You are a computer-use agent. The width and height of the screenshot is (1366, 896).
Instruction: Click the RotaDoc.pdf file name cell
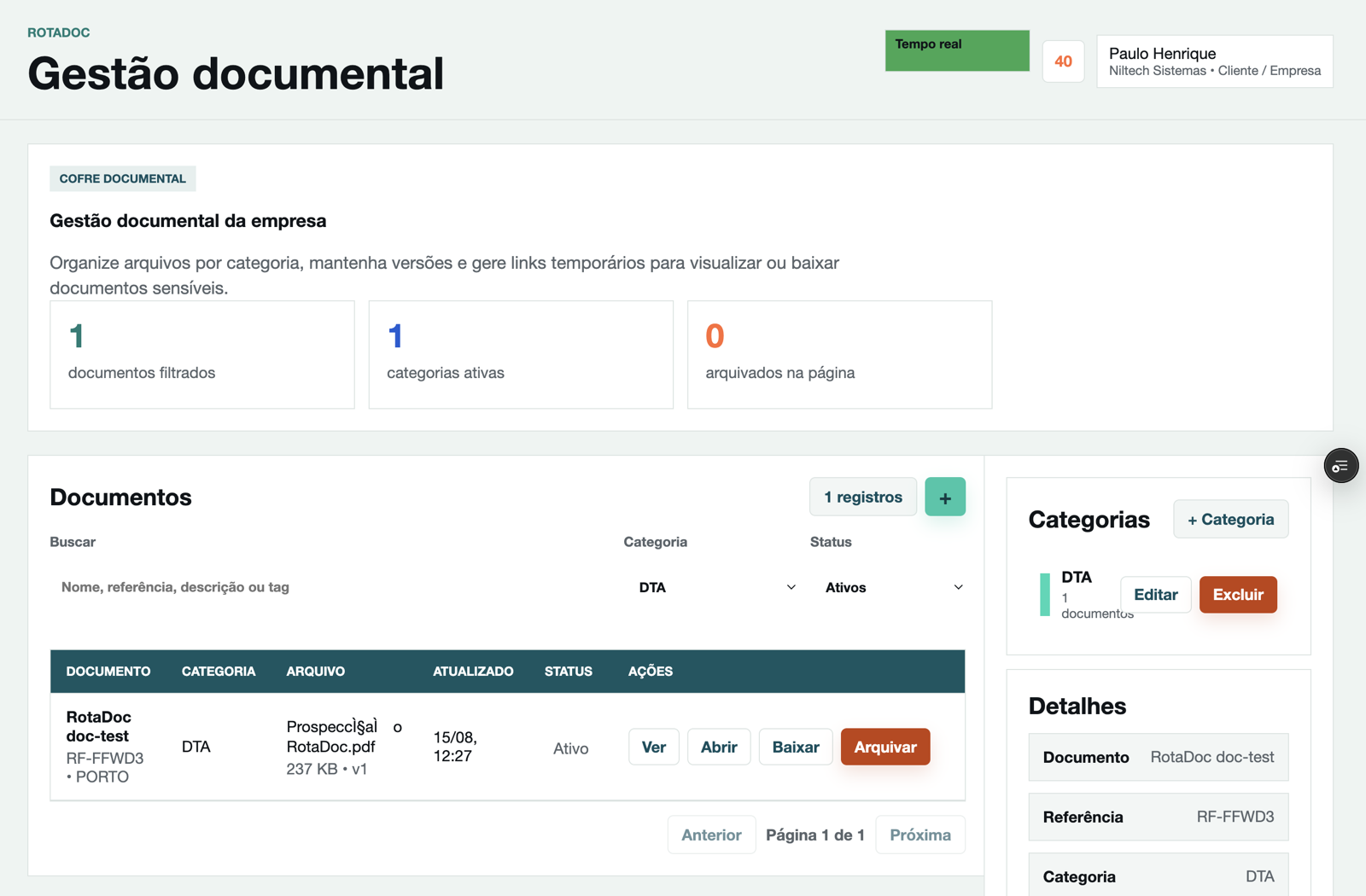coord(344,736)
